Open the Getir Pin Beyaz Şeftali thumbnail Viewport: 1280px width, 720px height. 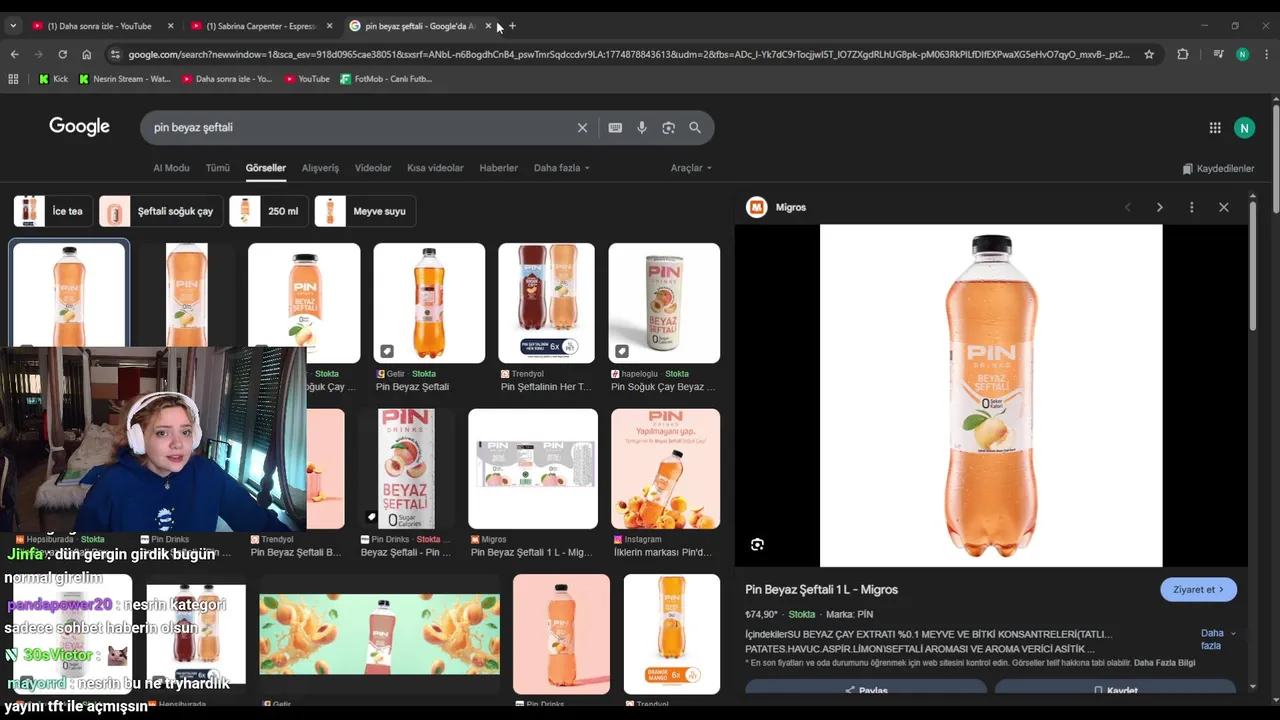click(429, 303)
